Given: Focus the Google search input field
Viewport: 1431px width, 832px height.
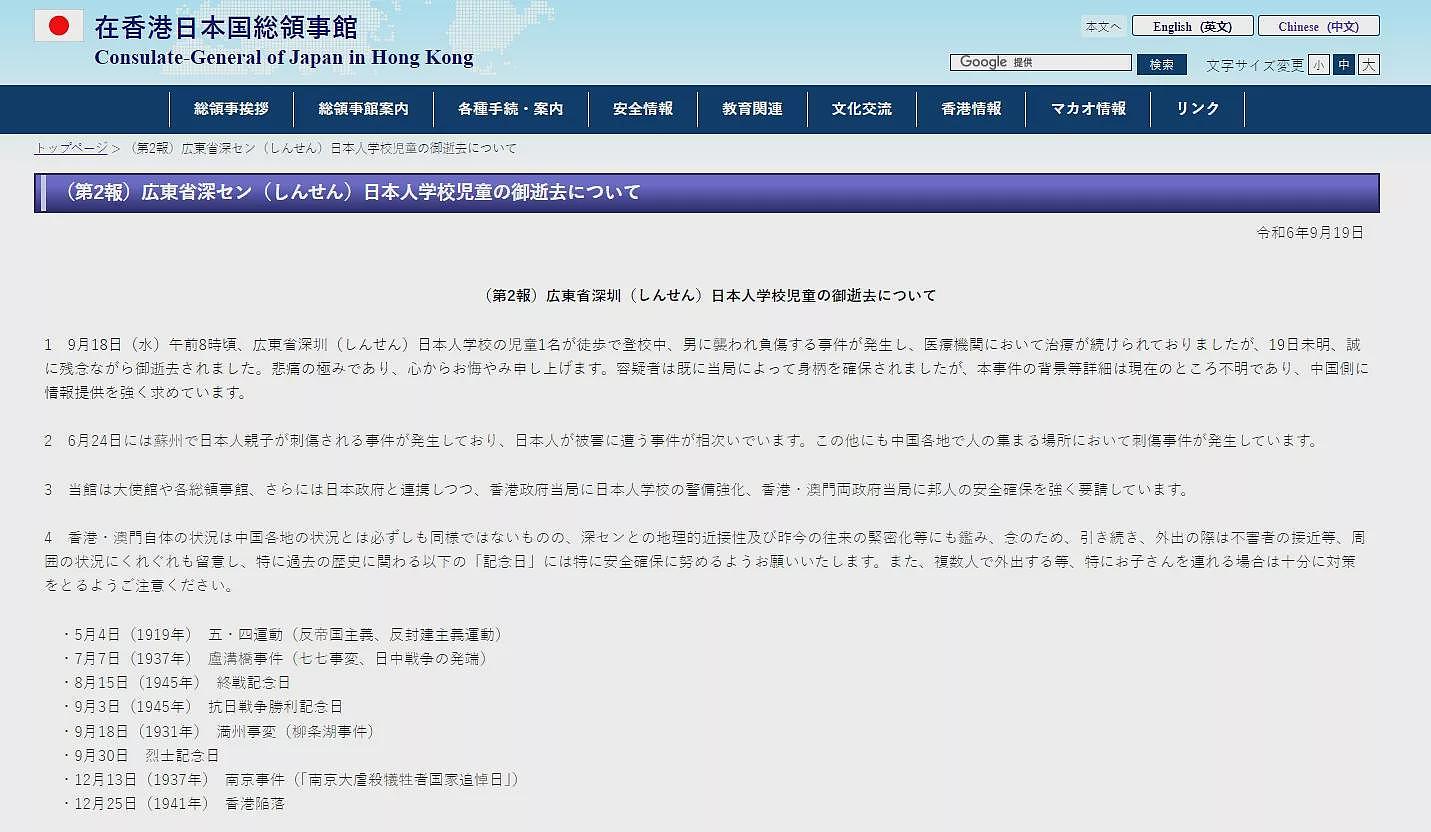Looking at the screenshot, I should tap(1040, 63).
